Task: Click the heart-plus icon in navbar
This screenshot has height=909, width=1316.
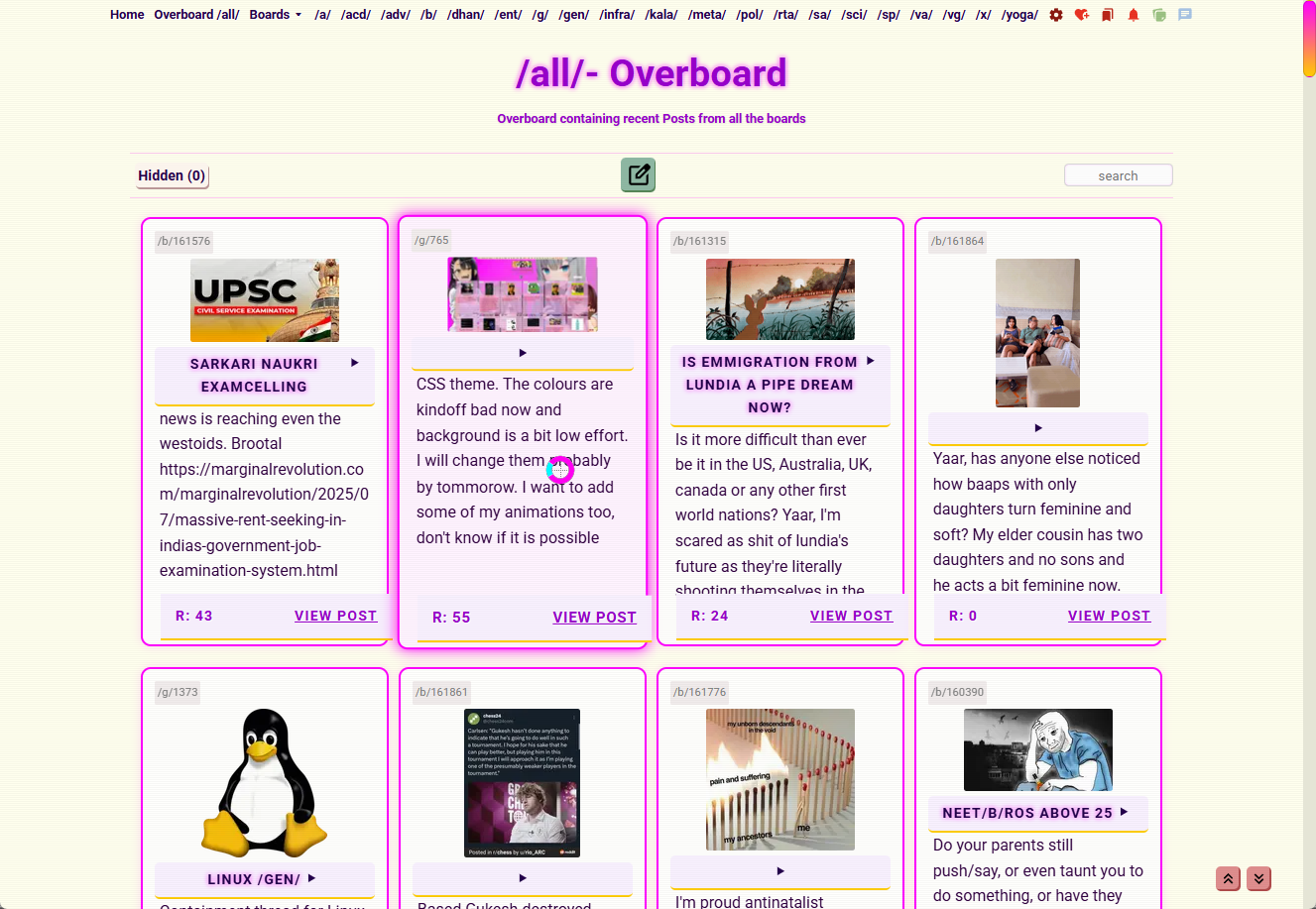Action: coord(1082,15)
